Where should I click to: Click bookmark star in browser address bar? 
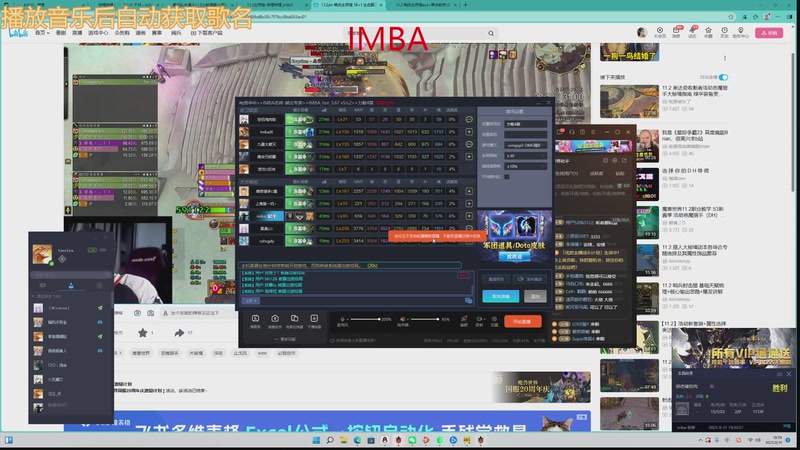click(731, 17)
